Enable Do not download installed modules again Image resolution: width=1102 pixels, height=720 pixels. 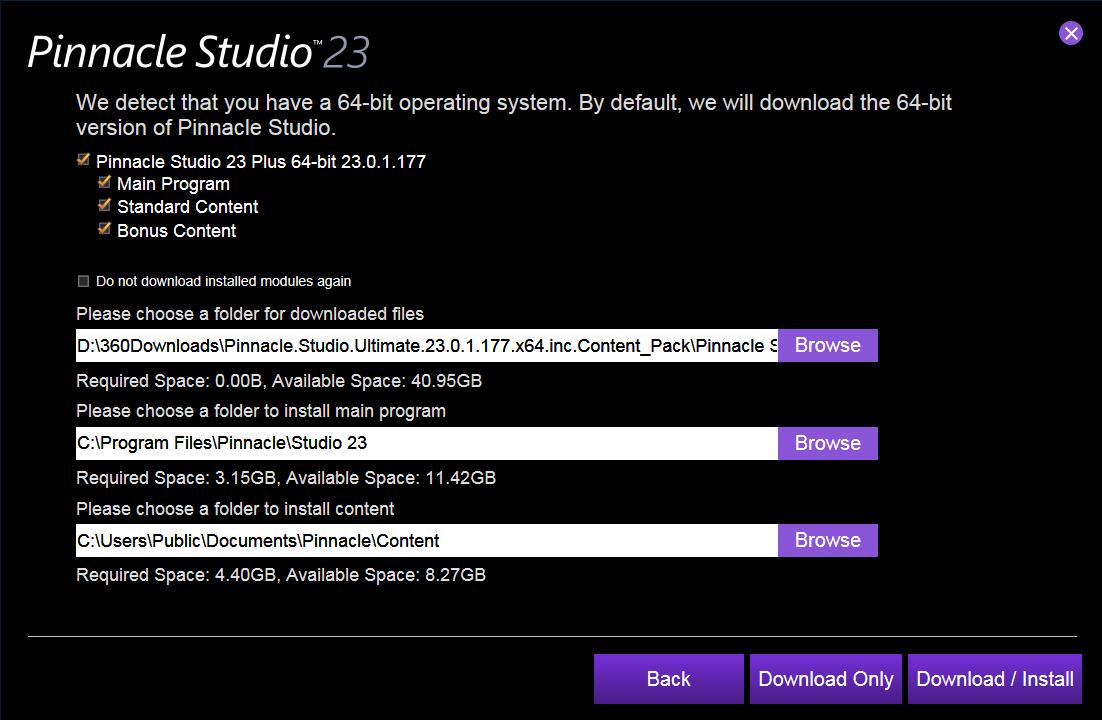click(84, 281)
